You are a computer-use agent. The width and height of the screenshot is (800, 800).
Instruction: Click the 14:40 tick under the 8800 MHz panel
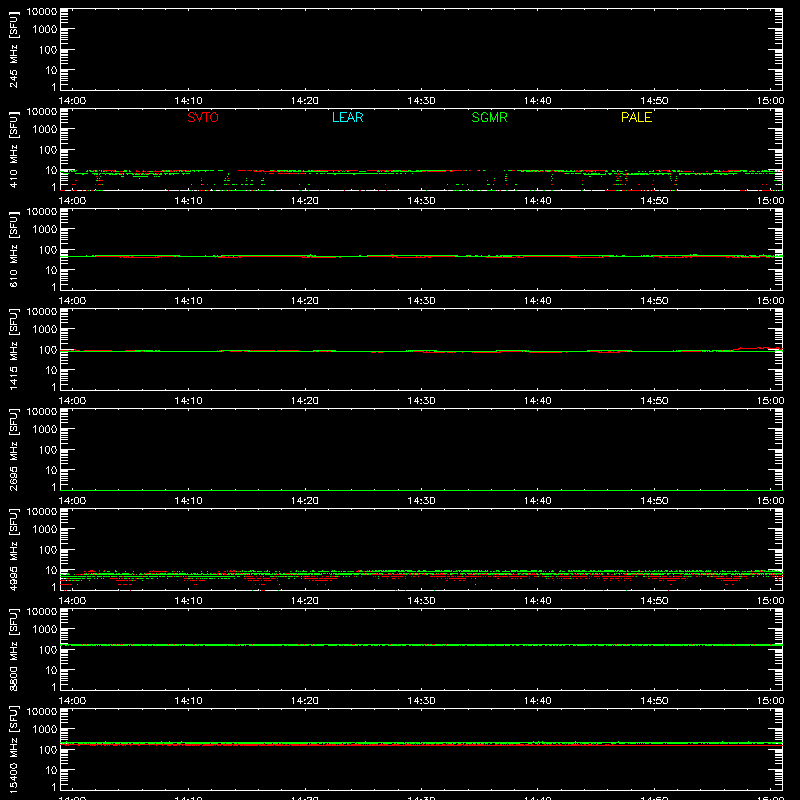click(x=537, y=701)
